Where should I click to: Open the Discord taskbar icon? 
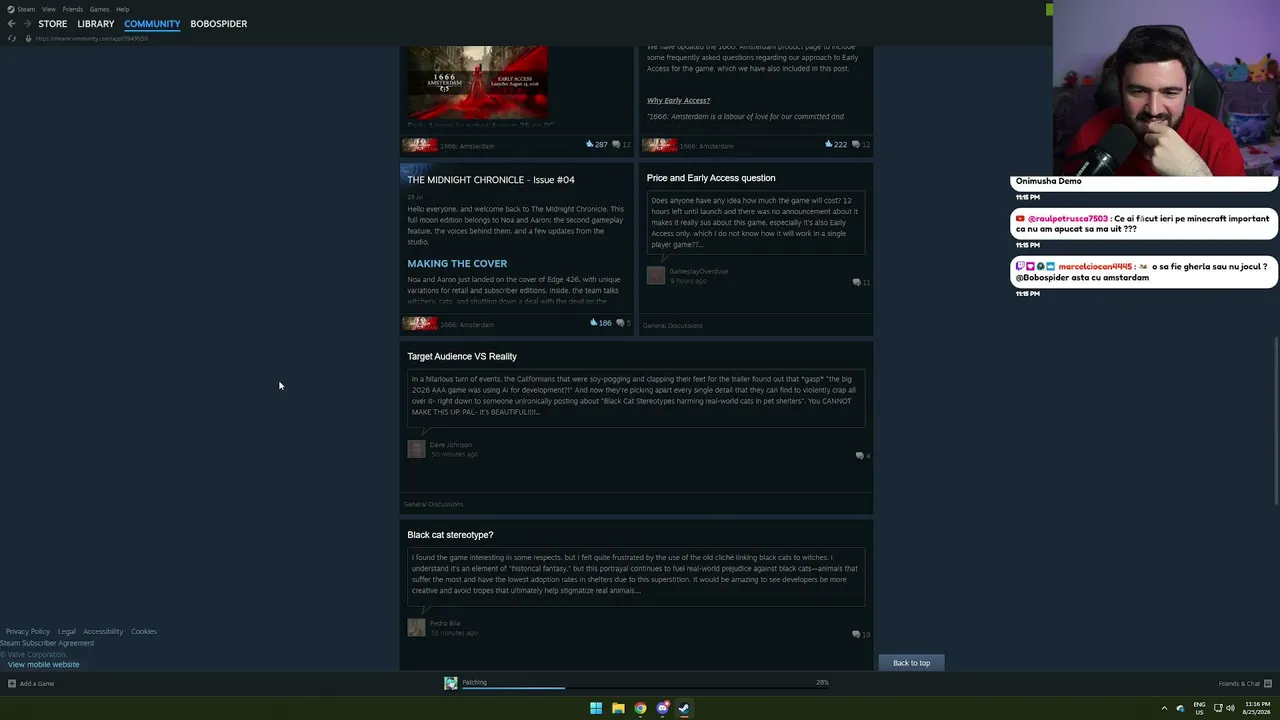662,708
